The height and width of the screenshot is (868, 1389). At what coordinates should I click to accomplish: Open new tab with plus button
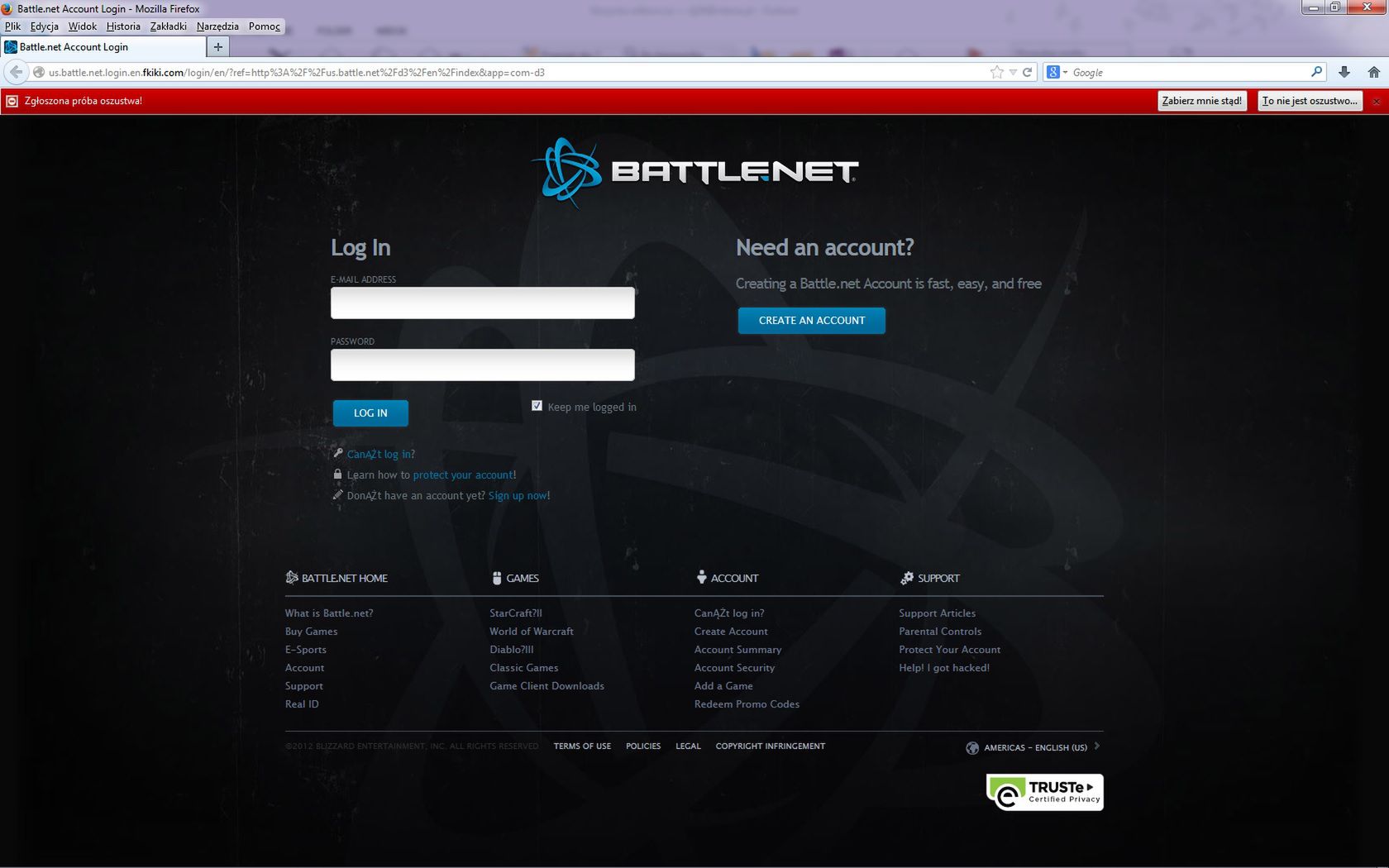pyautogui.click(x=217, y=47)
